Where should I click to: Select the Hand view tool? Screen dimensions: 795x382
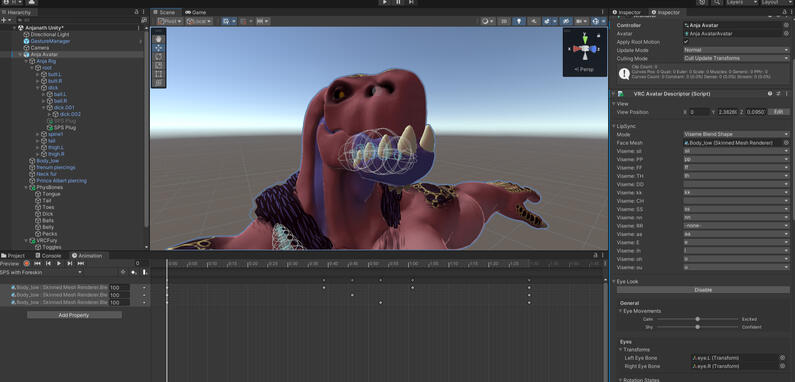(x=159, y=39)
